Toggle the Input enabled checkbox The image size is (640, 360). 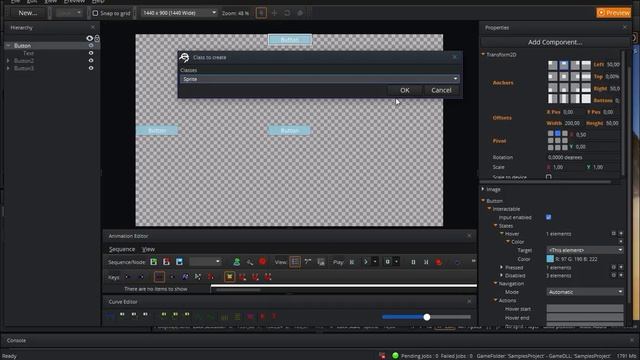(549, 217)
